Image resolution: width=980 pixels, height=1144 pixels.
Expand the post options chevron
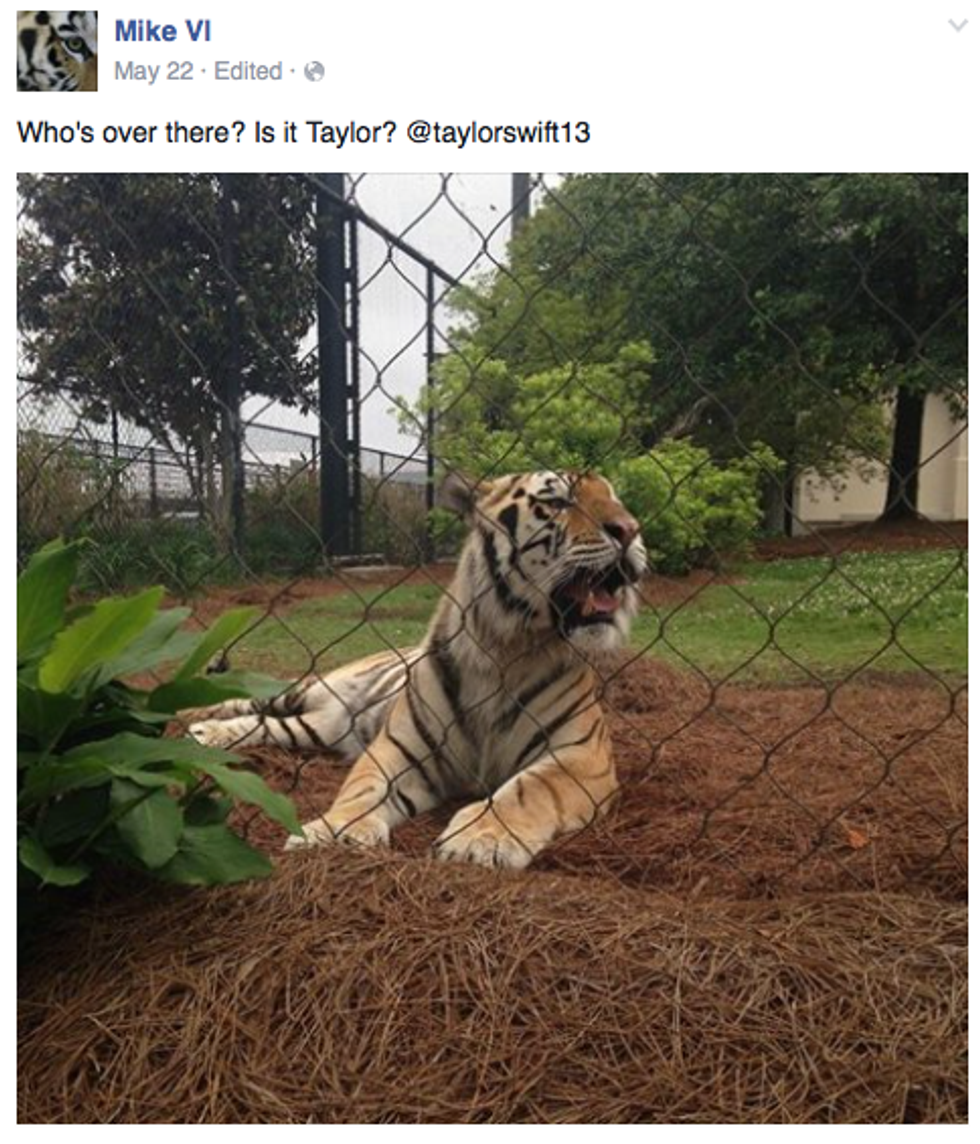(957, 26)
